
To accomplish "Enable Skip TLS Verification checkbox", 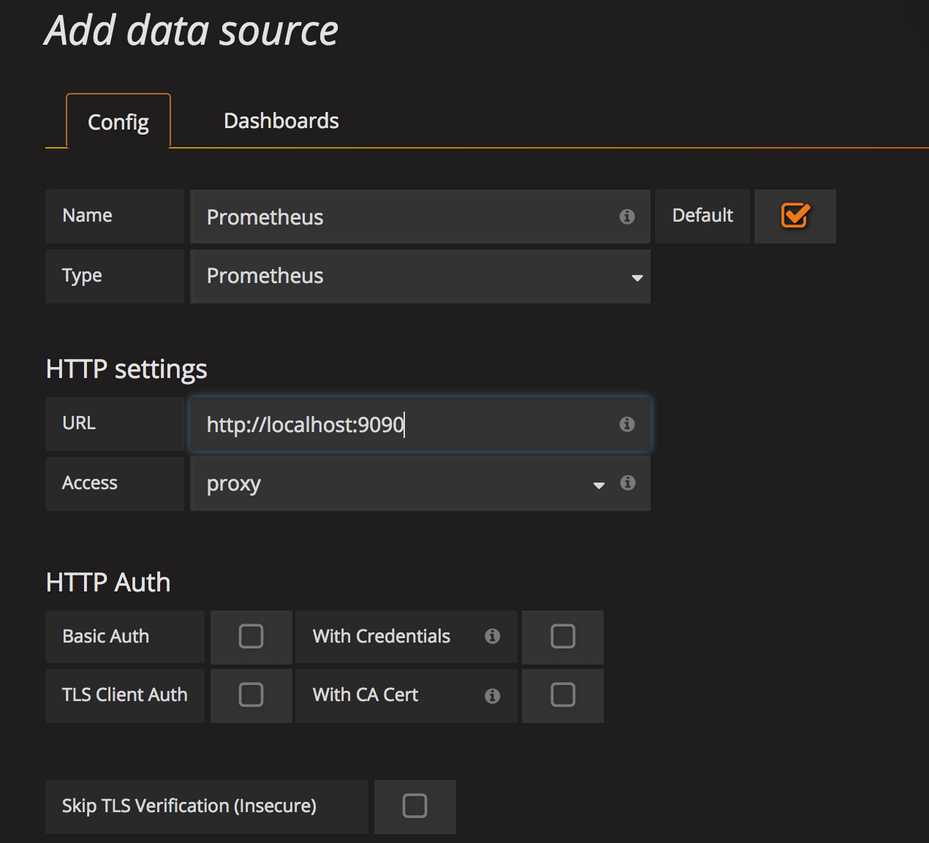I will pos(415,806).
